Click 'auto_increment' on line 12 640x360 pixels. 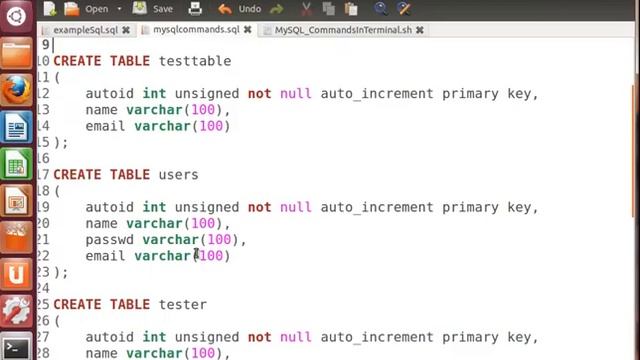tap(377, 94)
